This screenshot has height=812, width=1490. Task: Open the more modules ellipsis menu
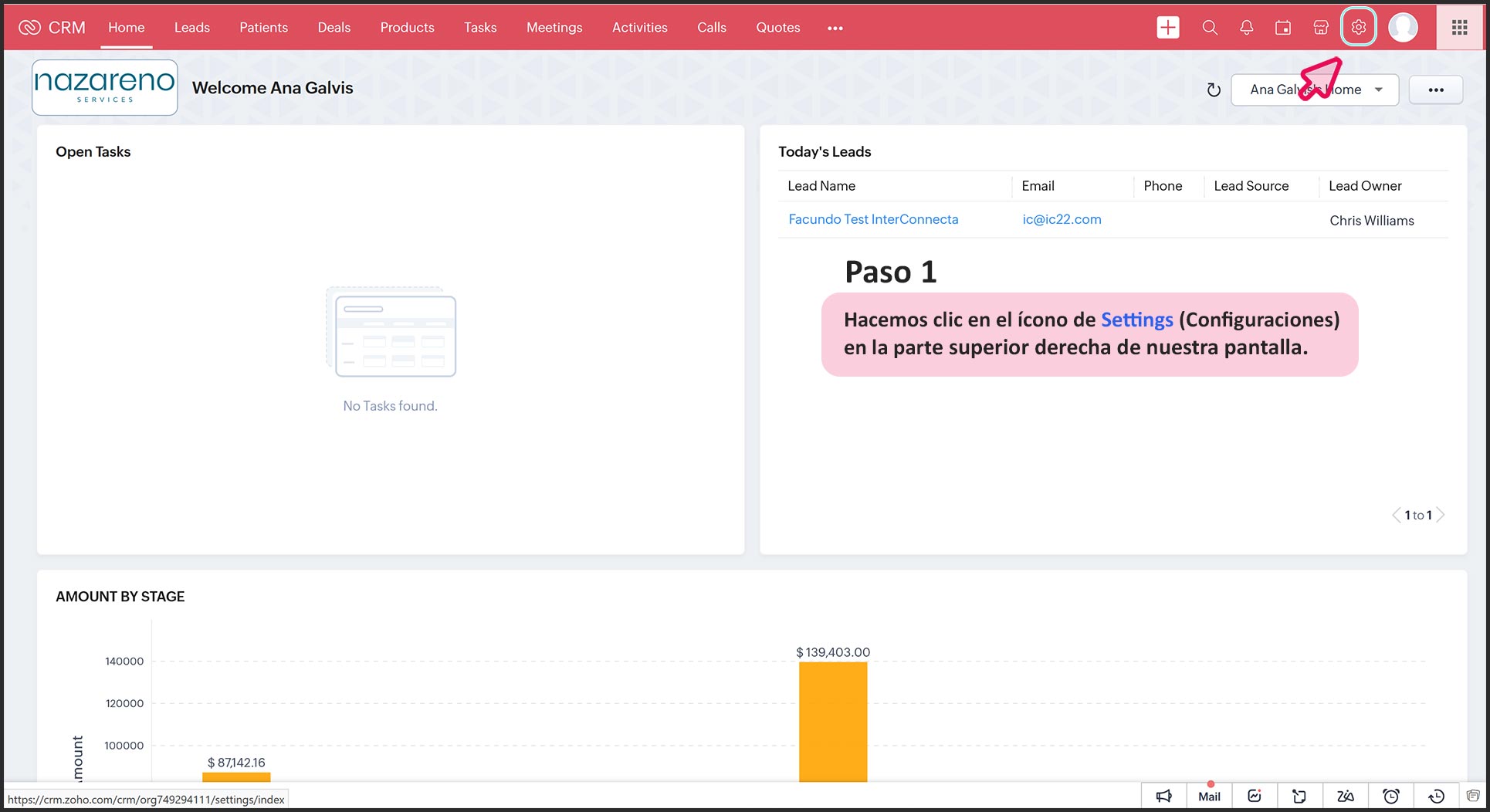pyautogui.click(x=835, y=29)
